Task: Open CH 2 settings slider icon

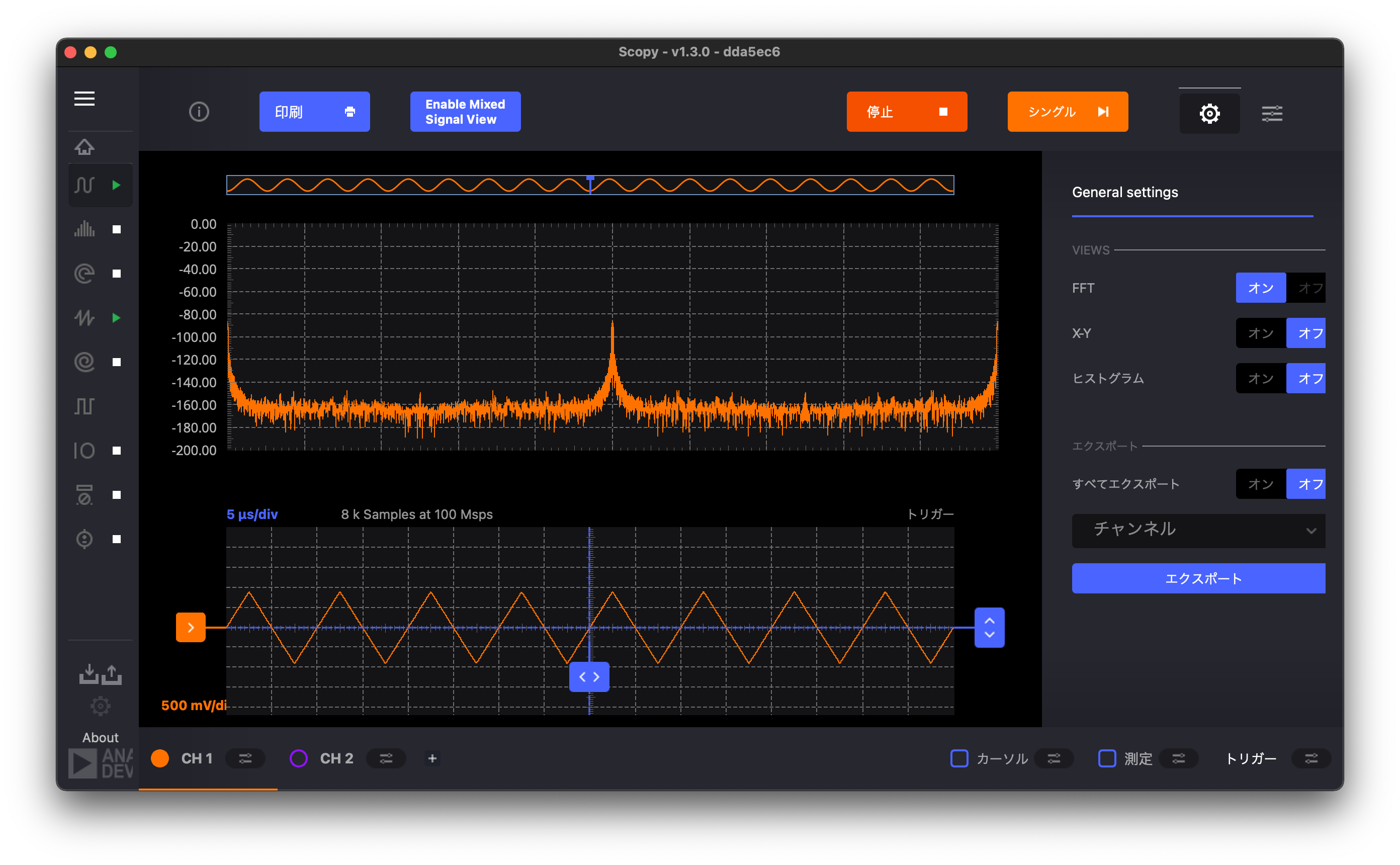Action: [x=386, y=758]
